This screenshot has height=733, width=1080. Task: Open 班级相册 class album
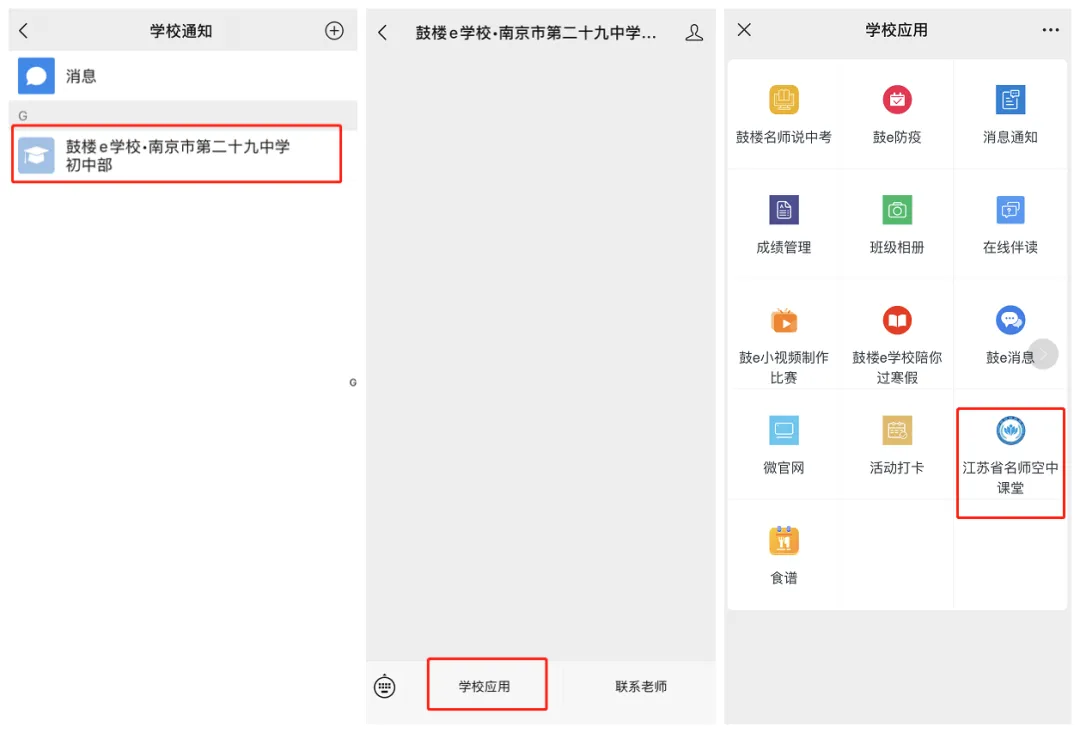click(x=897, y=222)
